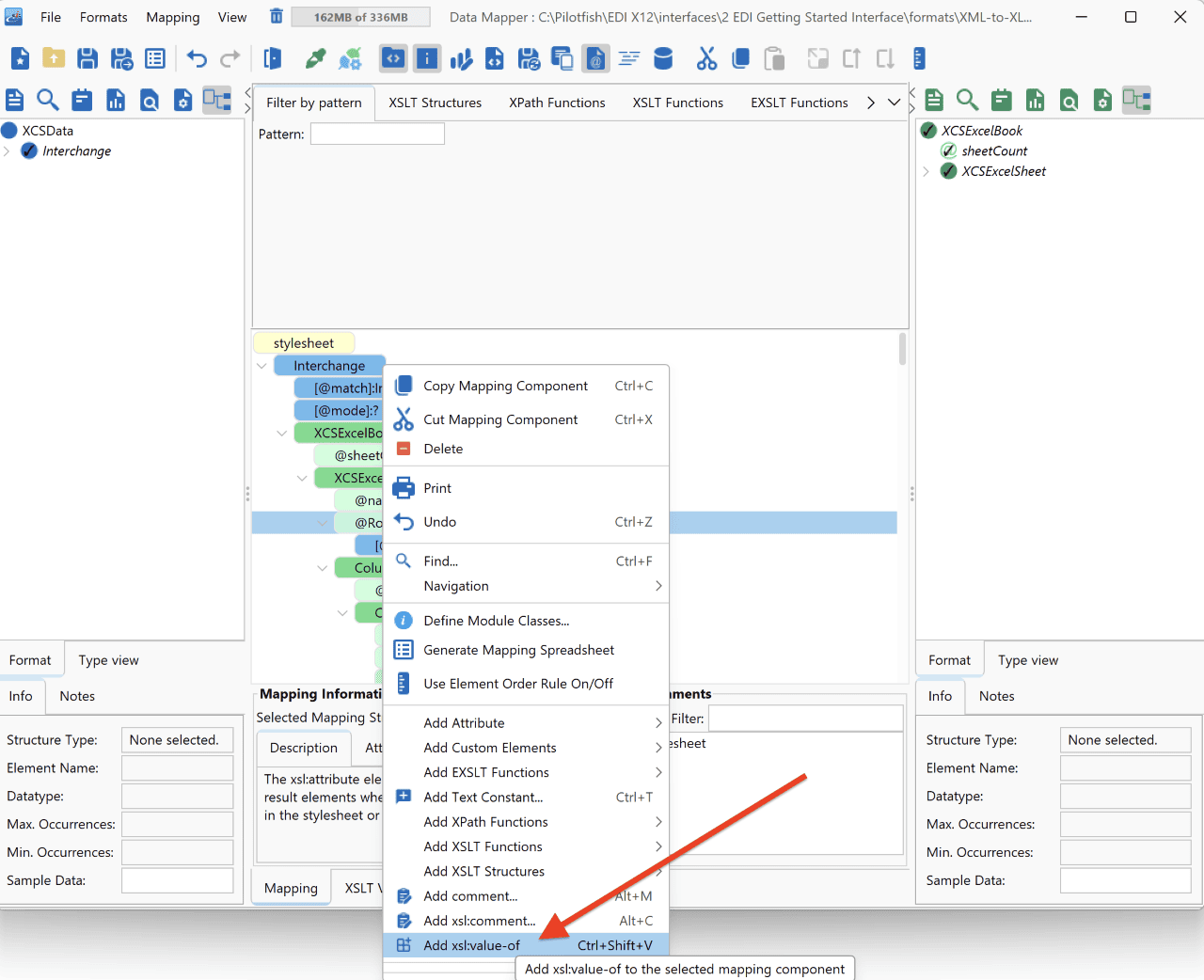Select Use Element Order Rule On/Off
1204x980 pixels.
[527, 684]
